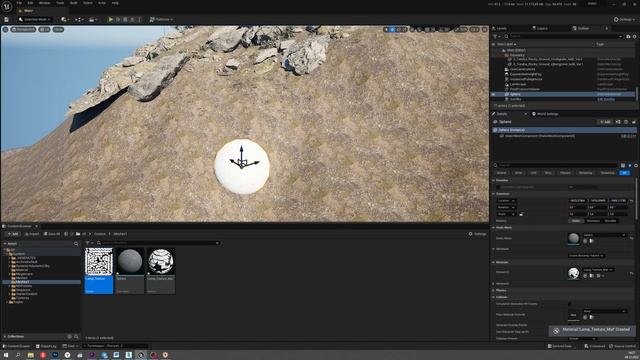The height and width of the screenshot is (360, 640).
Task: Open Photoshop from the taskbar
Action: pos(55,355)
